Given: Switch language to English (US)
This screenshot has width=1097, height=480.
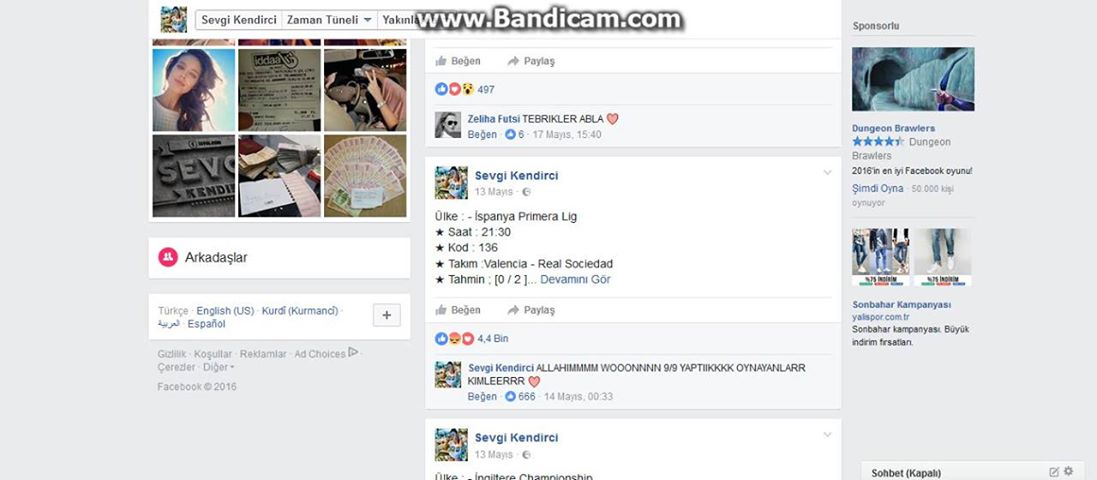Looking at the screenshot, I should 225,311.
